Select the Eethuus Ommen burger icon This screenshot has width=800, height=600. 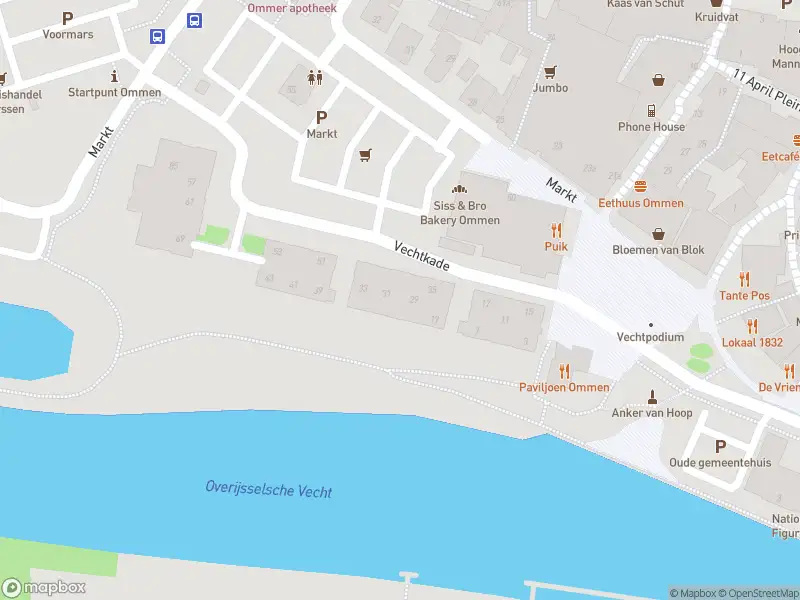(x=640, y=187)
